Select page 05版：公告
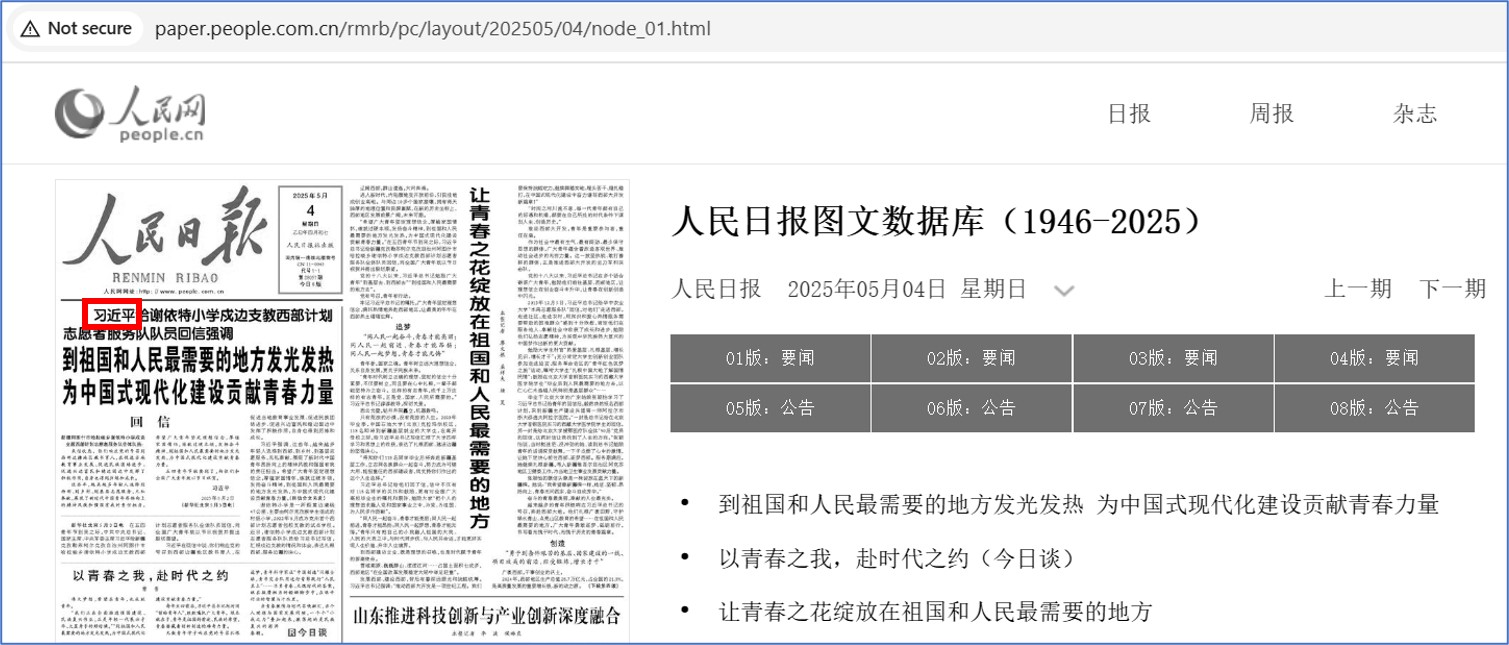The height and width of the screenshot is (645, 1509). click(770, 408)
